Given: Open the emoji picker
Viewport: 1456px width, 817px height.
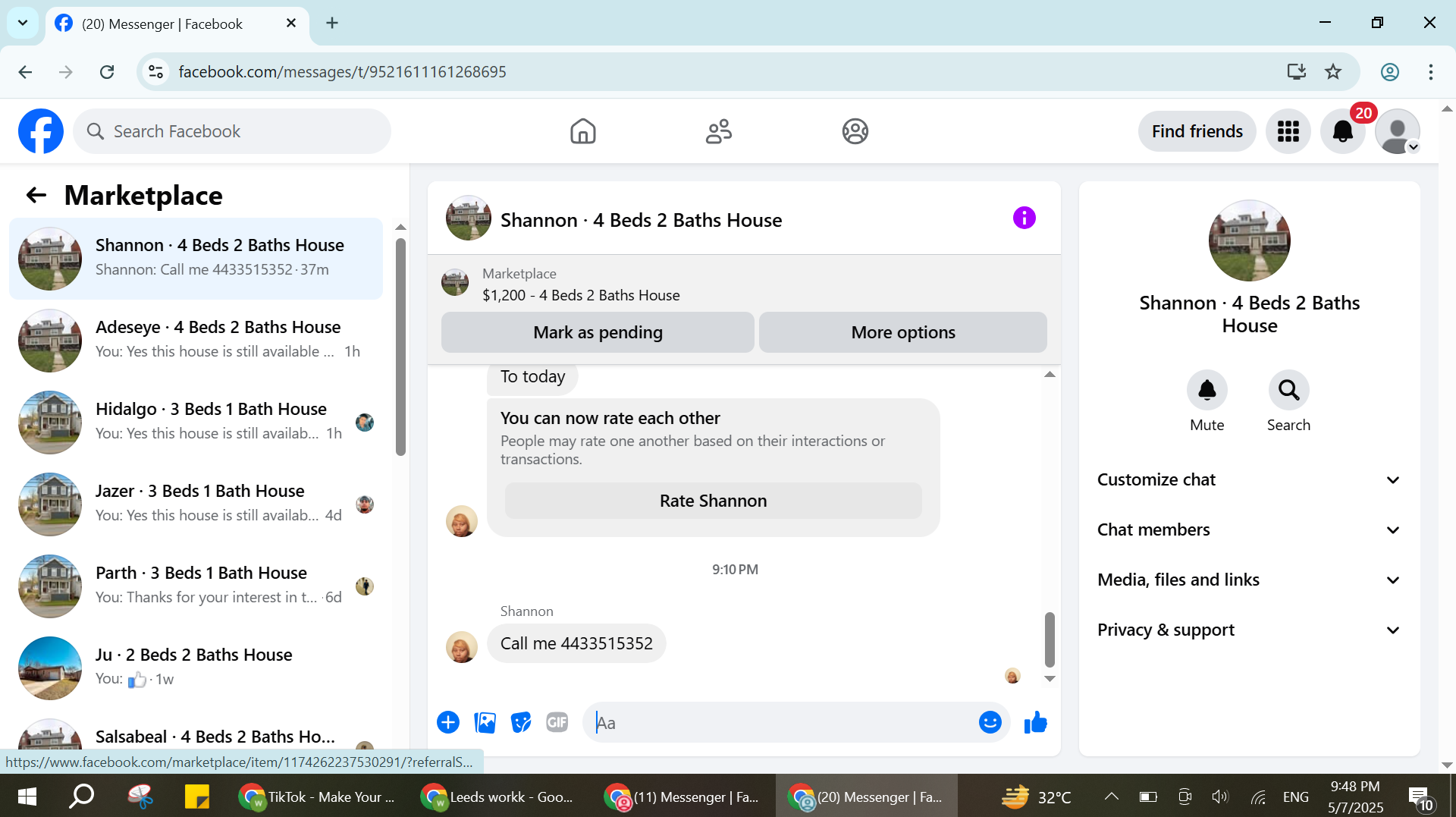Looking at the screenshot, I should [x=990, y=723].
